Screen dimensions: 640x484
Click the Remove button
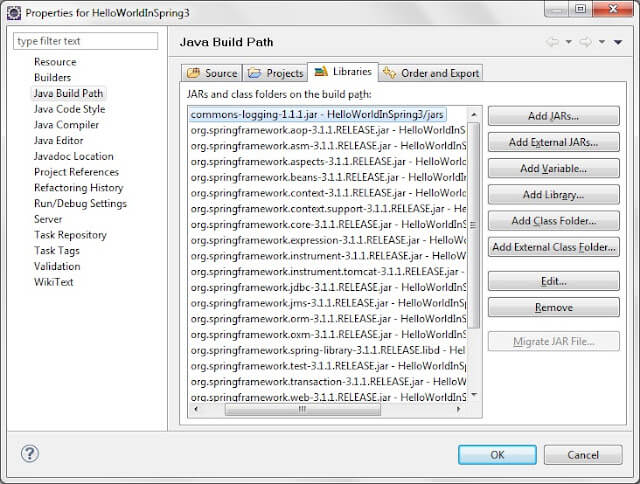tap(553, 307)
